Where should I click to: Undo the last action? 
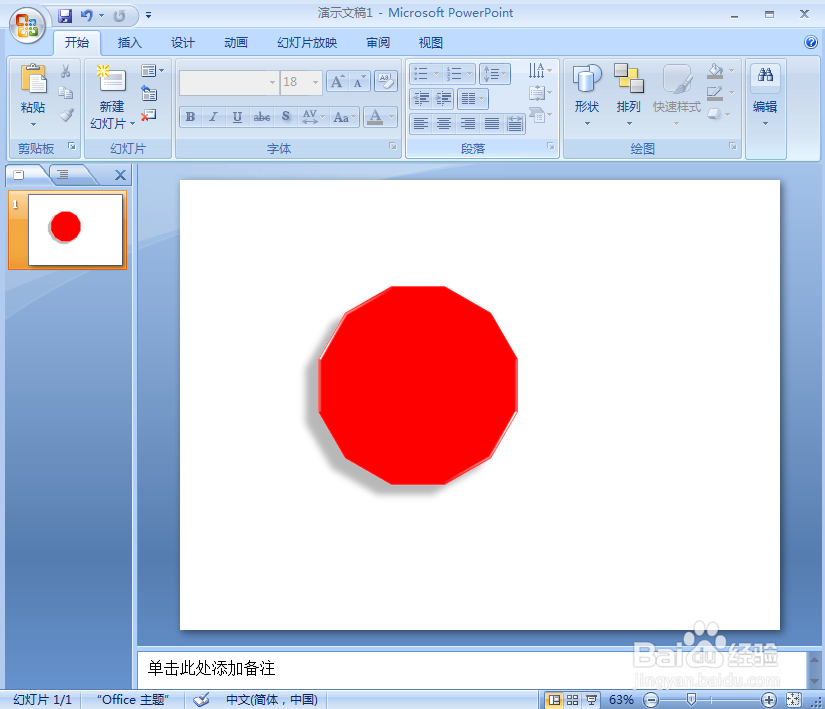[87, 16]
